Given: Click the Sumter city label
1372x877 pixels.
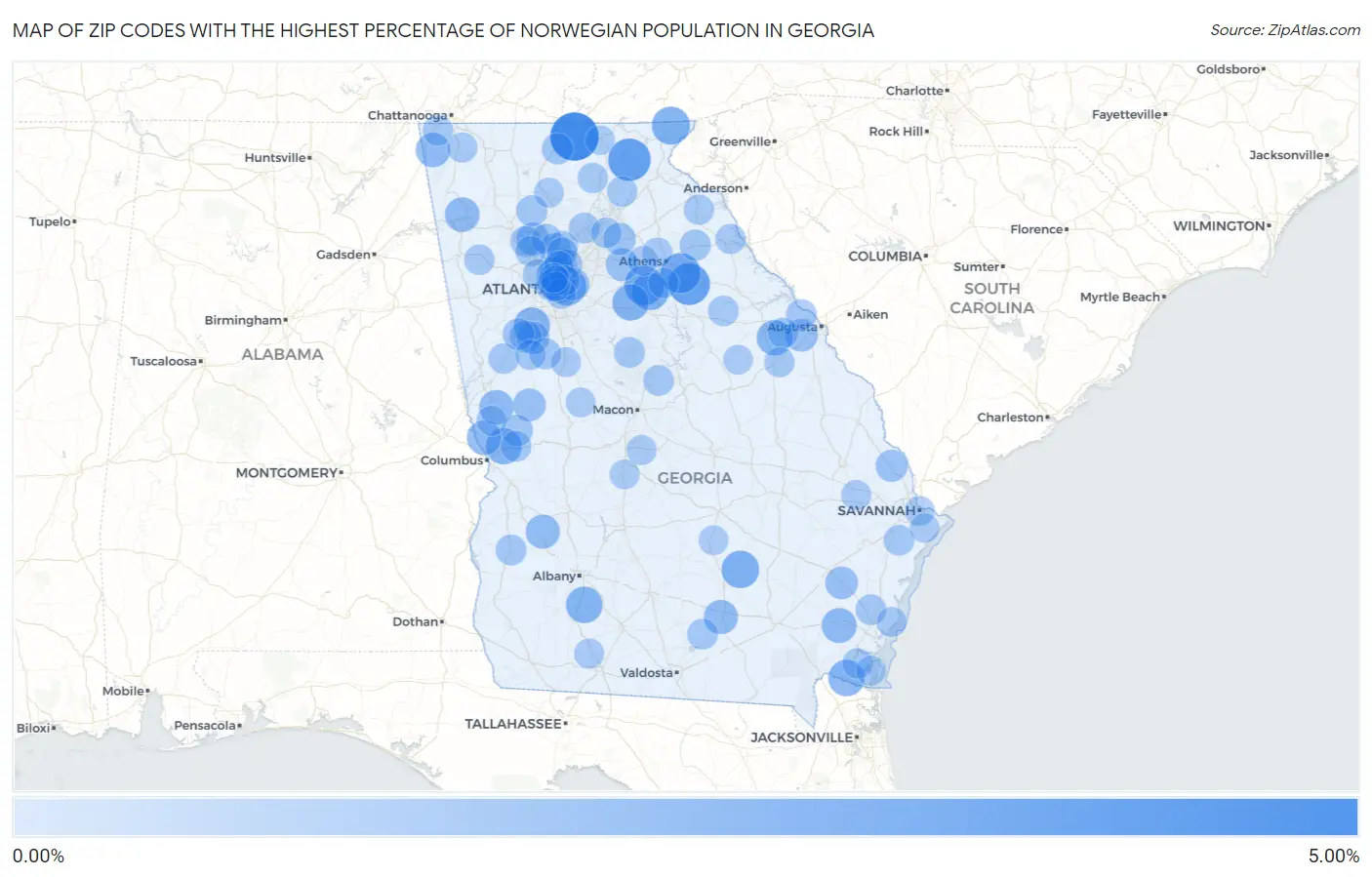Looking at the screenshot, I should pos(977,266).
